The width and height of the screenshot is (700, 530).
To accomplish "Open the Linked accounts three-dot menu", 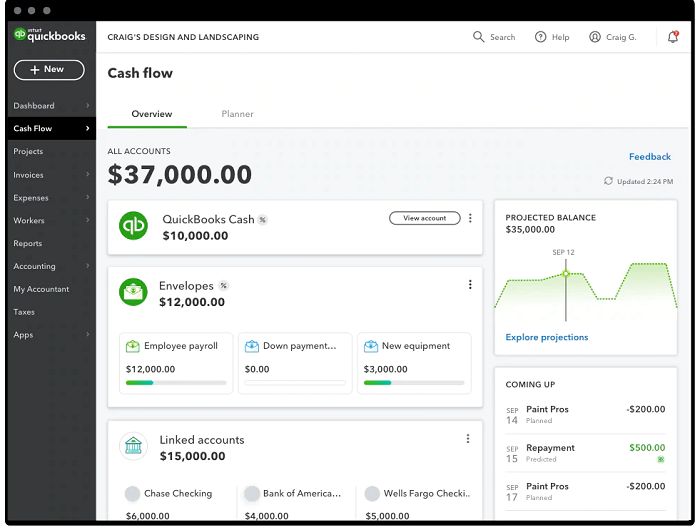I will [x=467, y=439].
